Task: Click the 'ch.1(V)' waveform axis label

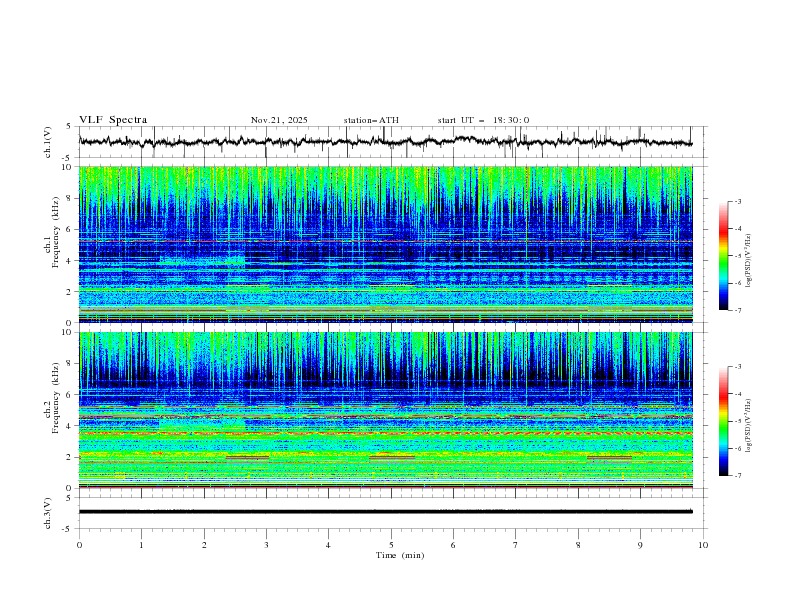Action: pyautogui.click(x=48, y=142)
